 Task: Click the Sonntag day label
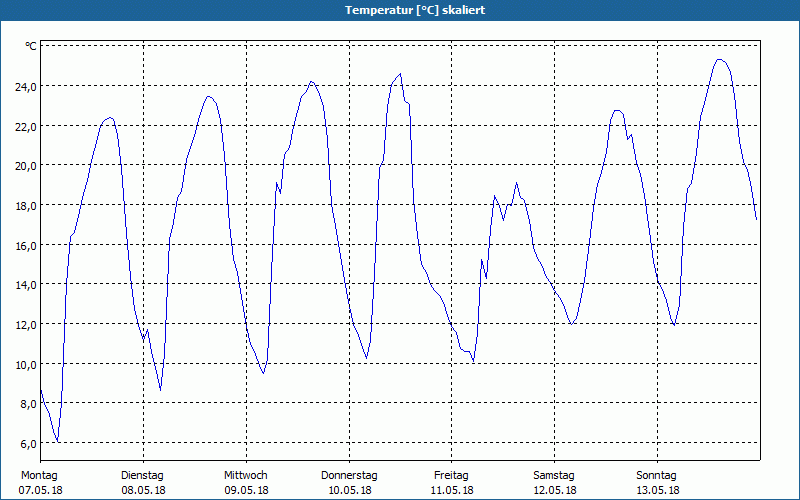[657, 476]
